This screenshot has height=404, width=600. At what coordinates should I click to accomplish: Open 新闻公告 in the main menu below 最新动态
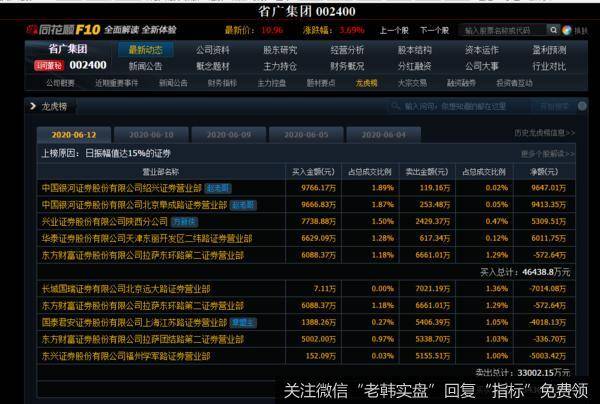pos(146,66)
